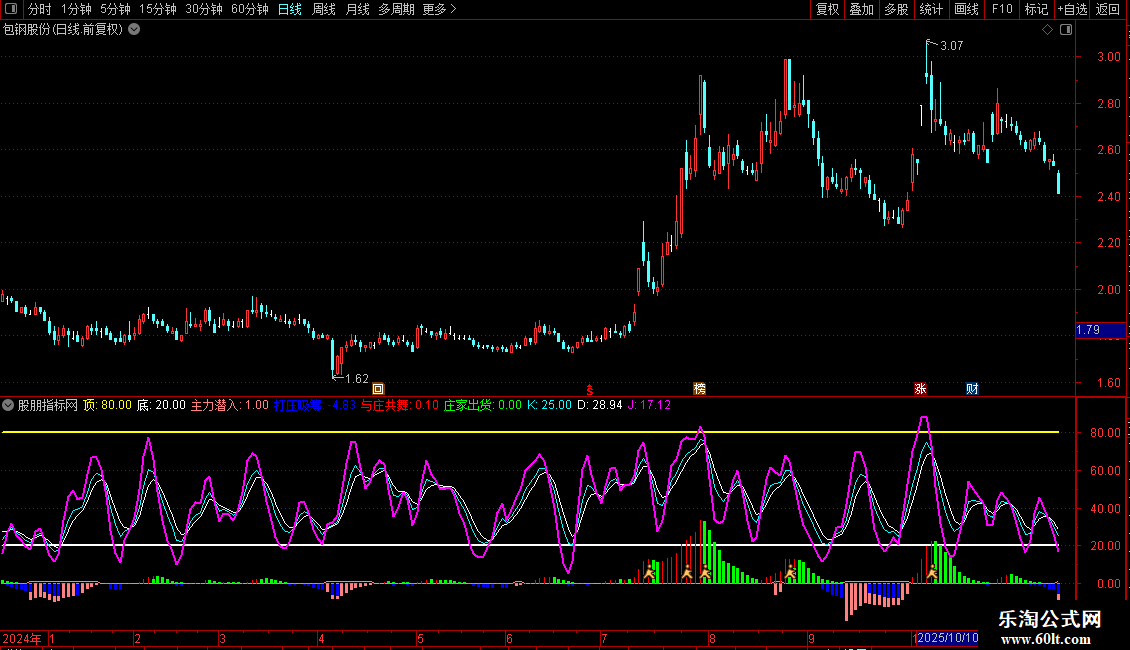This screenshot has width=1130, height=650.
Task: Click the 标记 mark button
Action: [1036, 9]
